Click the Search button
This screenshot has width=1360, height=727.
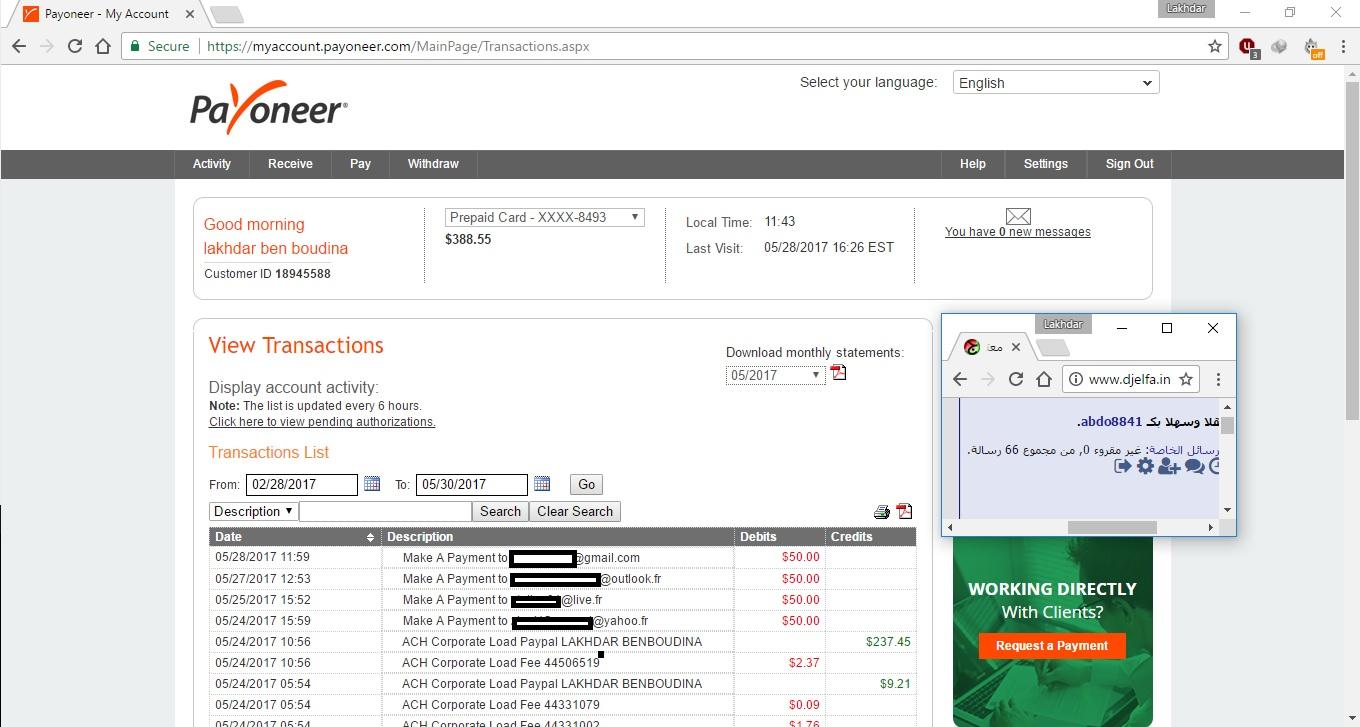500,511
